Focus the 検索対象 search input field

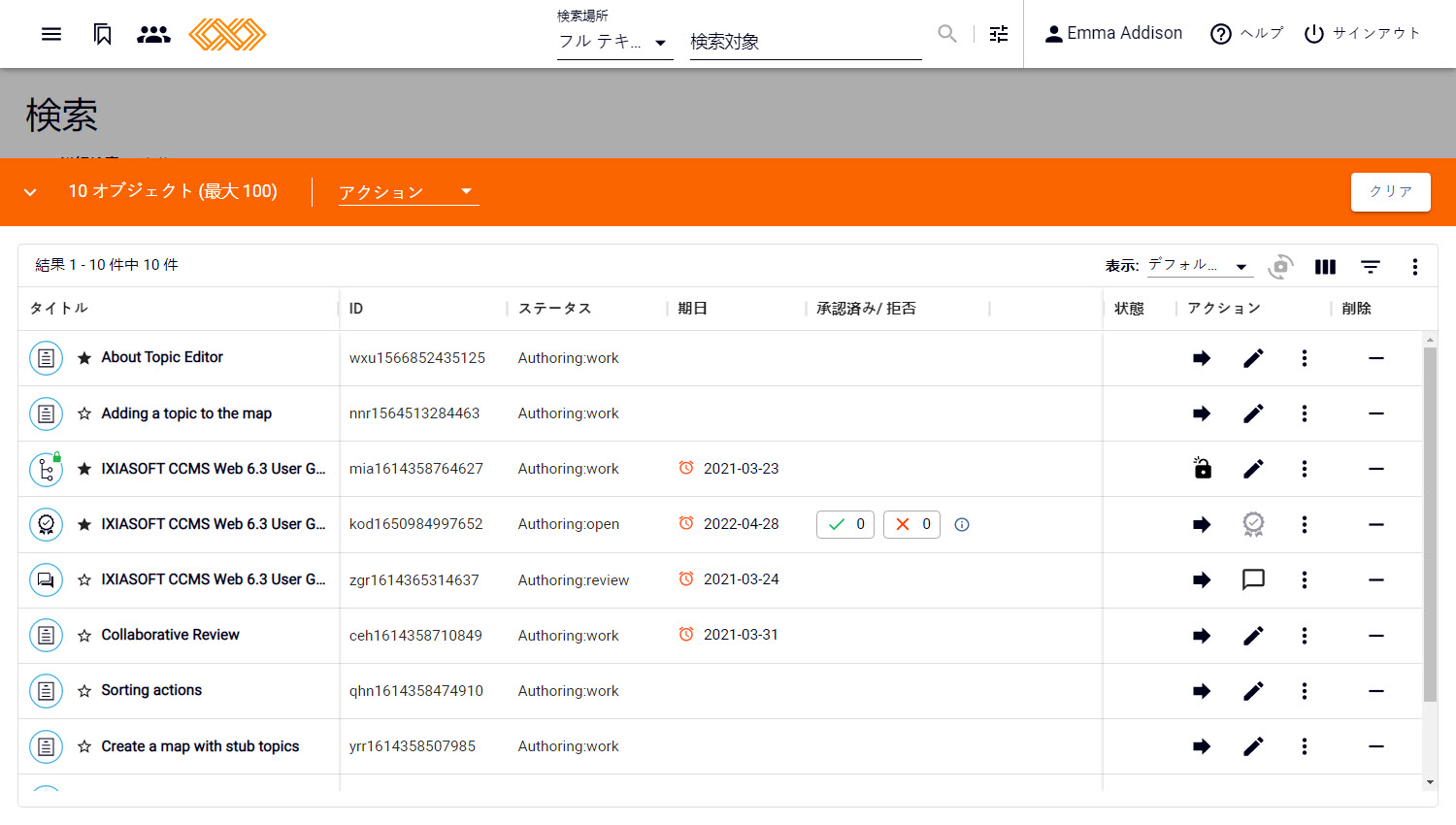806,42
